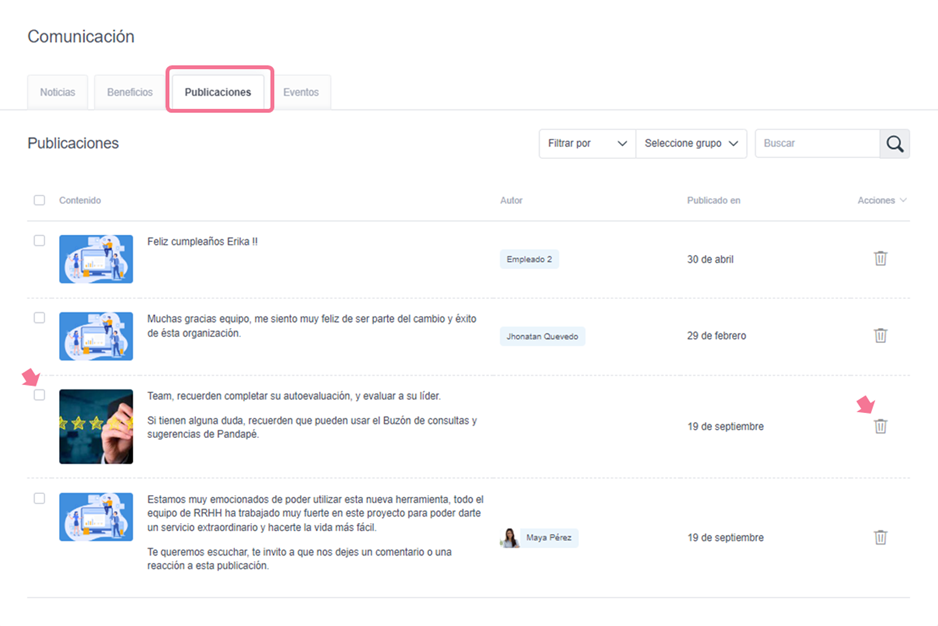The height and width of the screenshot is (626, 938).
Task: Tick the autoevaluación post checkbox
Action: (39, 395)
